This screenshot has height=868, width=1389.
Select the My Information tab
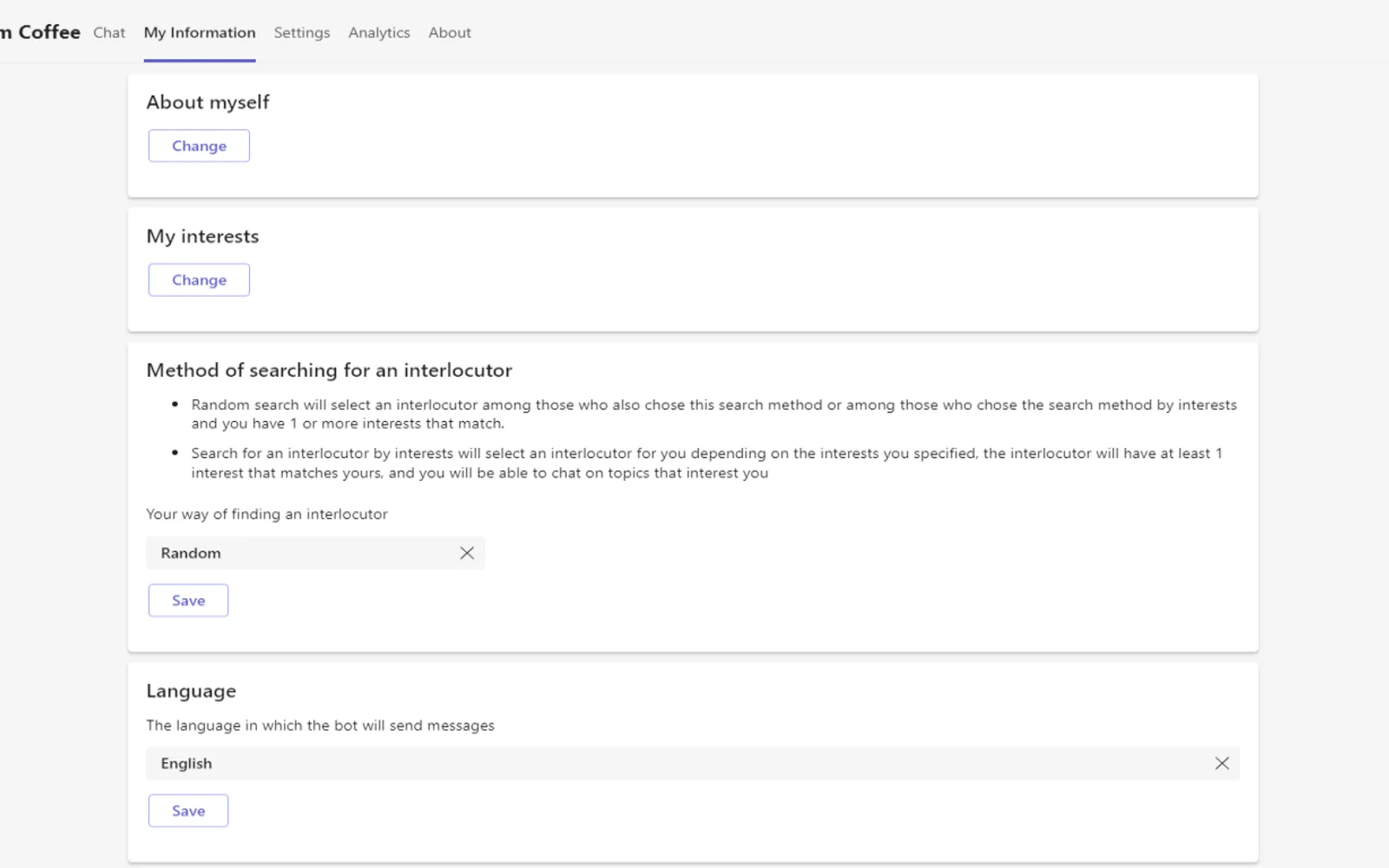click(200, 33)
